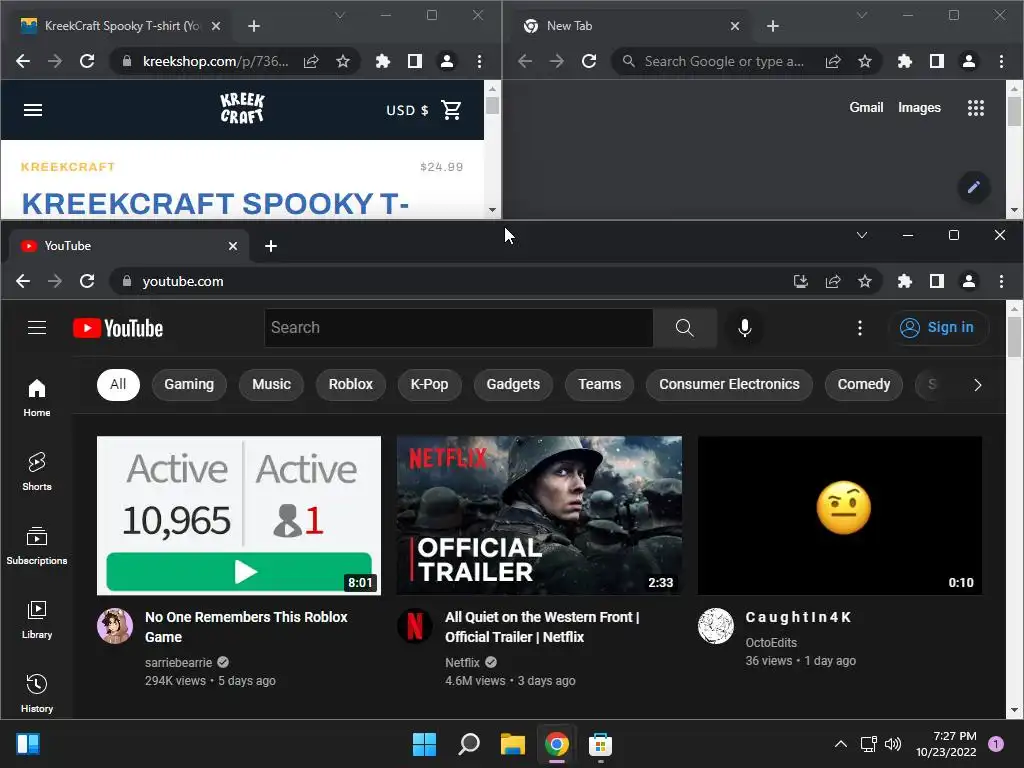Click the Sign in button
This screenshot has height=768, width=1024.
click(x=938, y=327)
